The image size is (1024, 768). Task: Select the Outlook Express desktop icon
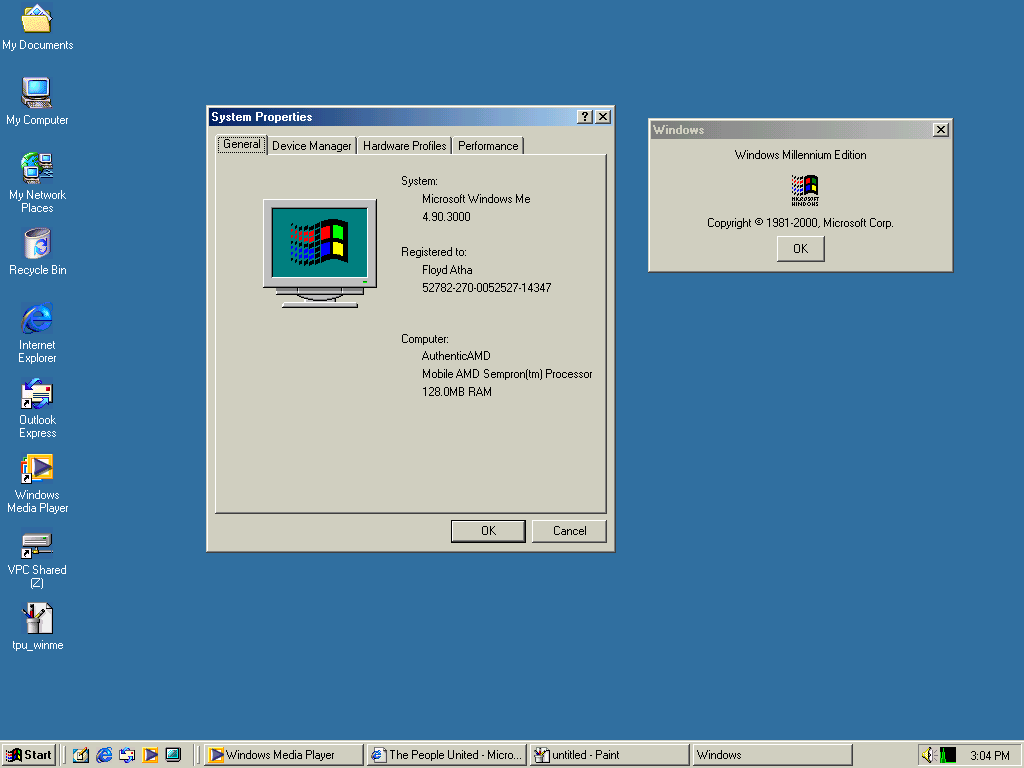[37, 395]
